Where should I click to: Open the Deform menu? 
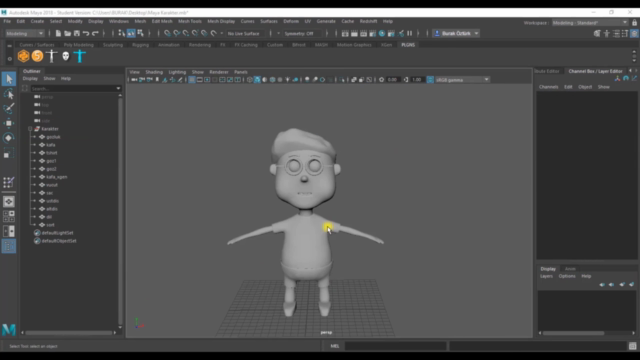click(x=291, y=21)
